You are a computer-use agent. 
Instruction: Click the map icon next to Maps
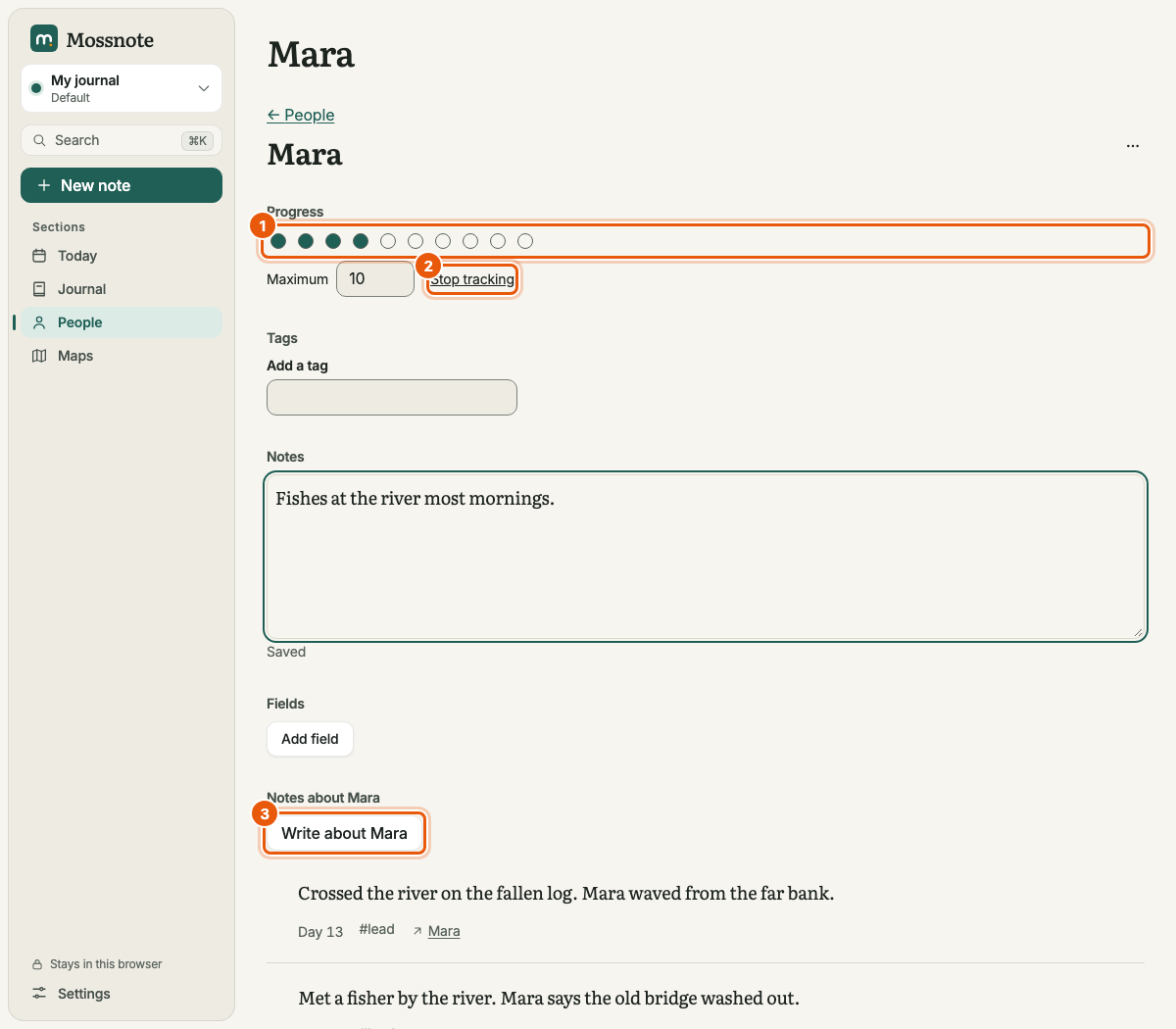pos(39,356)
